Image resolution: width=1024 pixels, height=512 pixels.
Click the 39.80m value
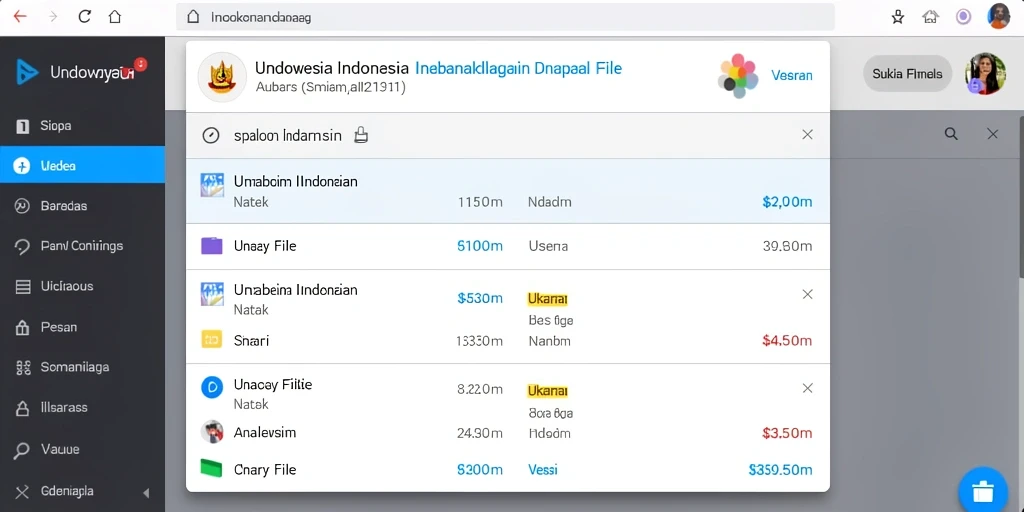pyautogui.click(x=788, y=246)
